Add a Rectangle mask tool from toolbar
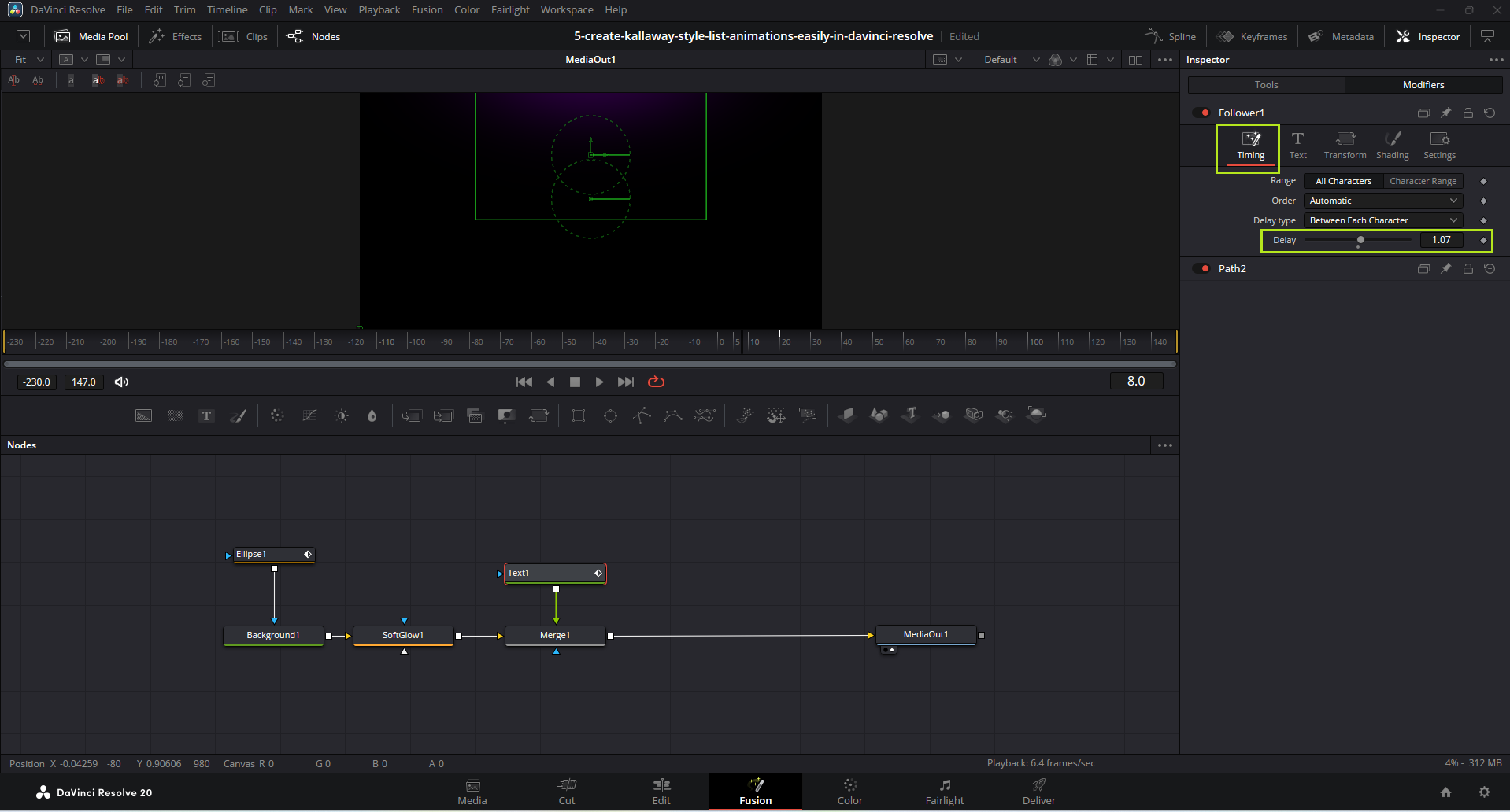 (x=579, y=415)
